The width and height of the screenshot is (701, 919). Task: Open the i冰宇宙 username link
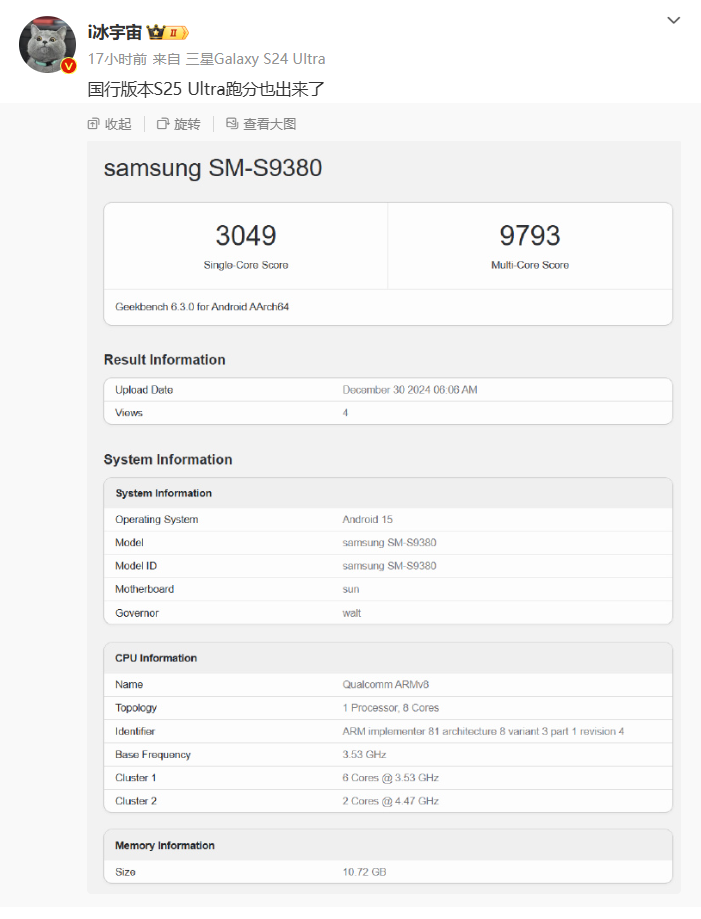tap(115, 32)
